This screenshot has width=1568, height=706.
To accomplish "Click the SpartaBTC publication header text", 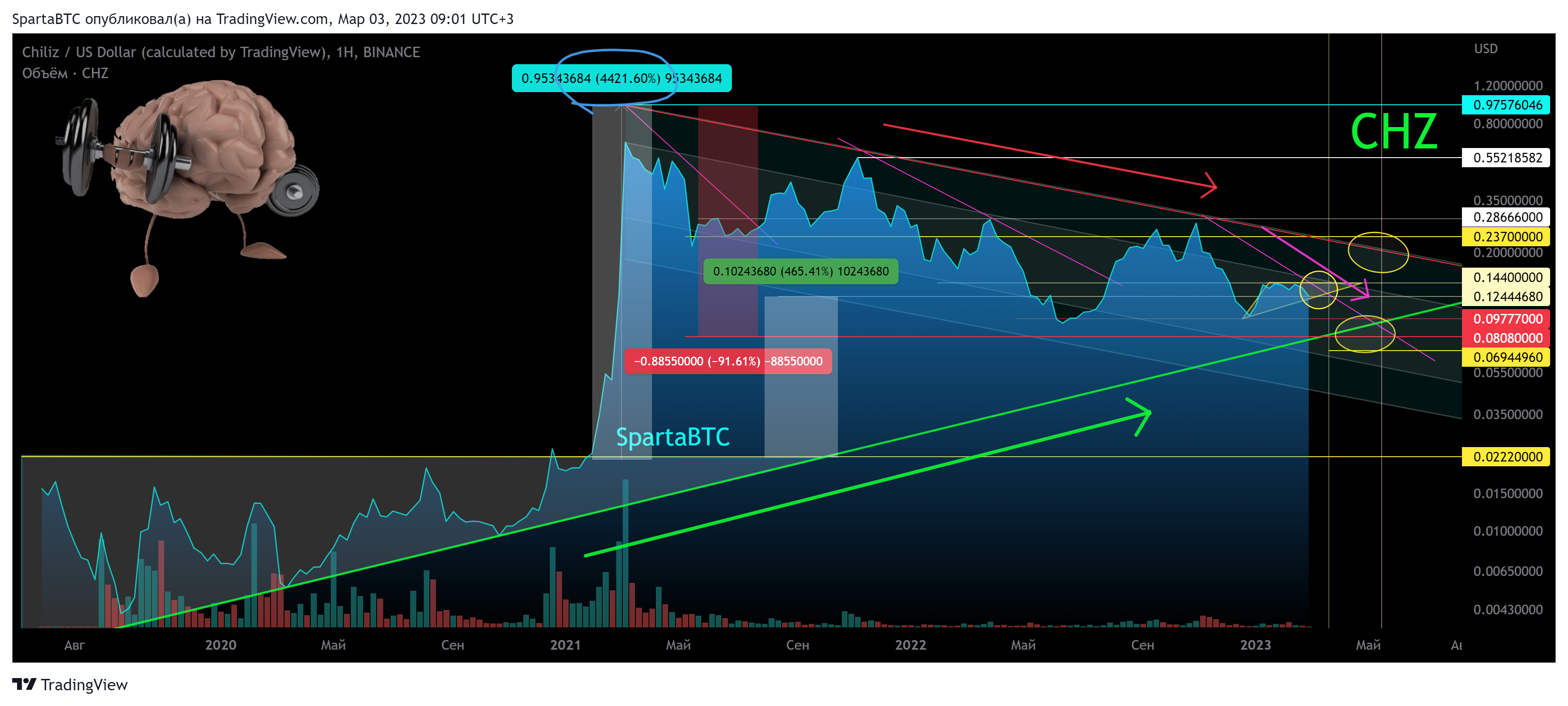I will tap(262, 19).
